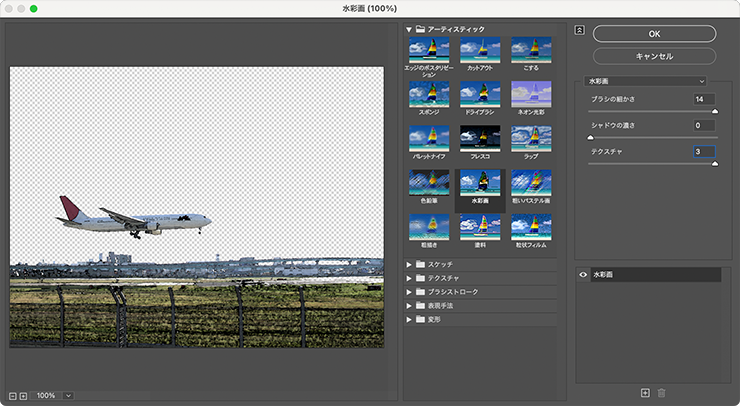The image size is (740, 406).
Task: Select the ネオン光彩 filter thumbnail
Action: (x=531, y=94)
